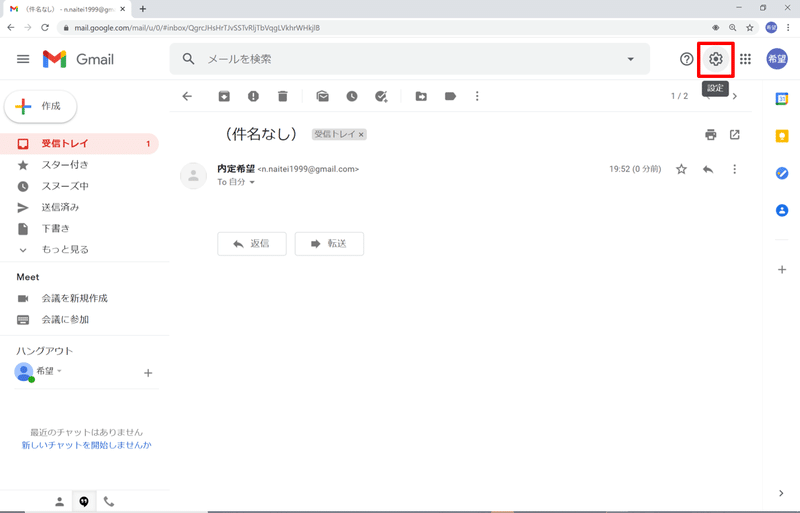Open the email in a new window

tap(735, 135)
